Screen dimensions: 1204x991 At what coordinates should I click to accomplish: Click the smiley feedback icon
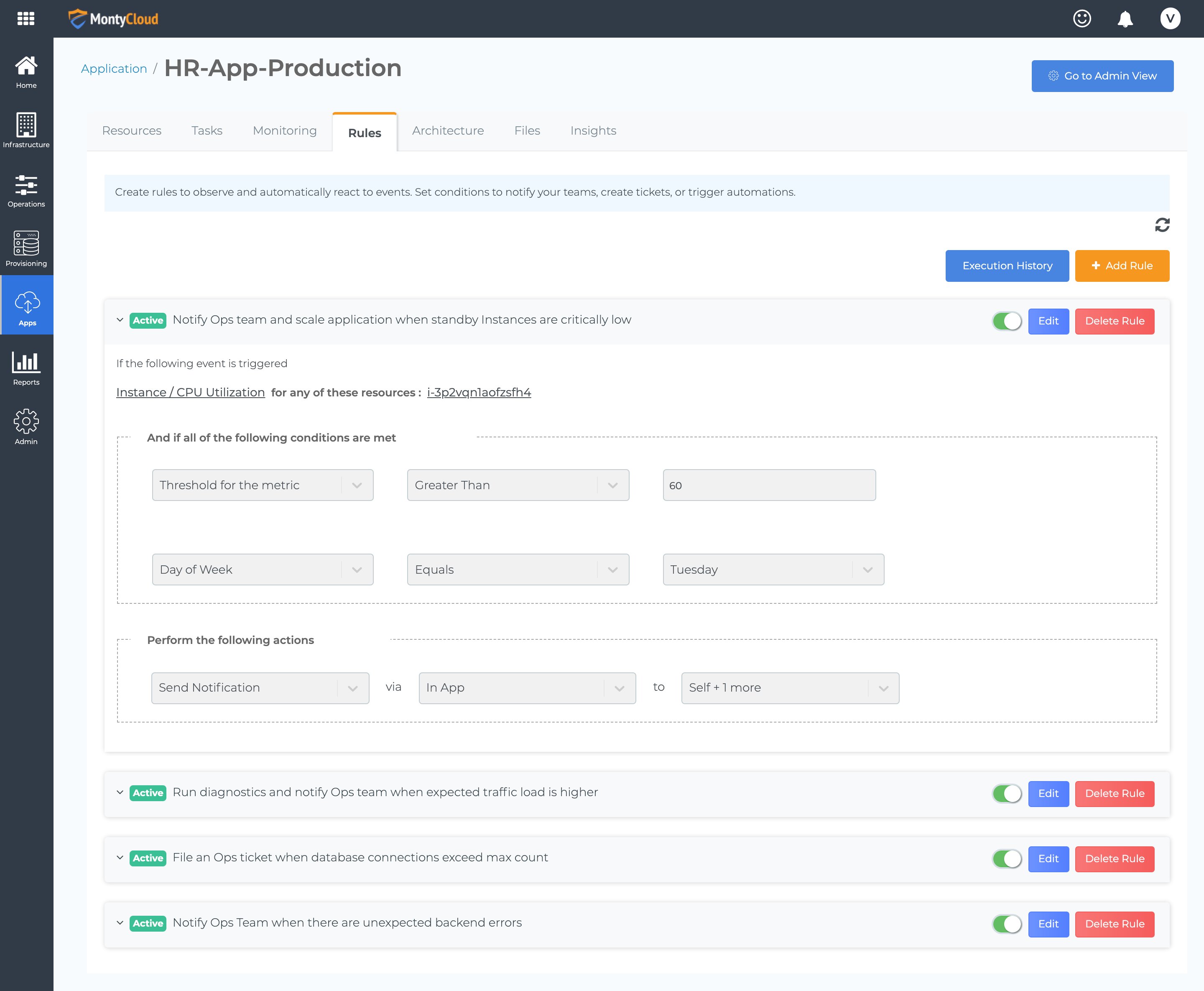(x=1082, y=19)
